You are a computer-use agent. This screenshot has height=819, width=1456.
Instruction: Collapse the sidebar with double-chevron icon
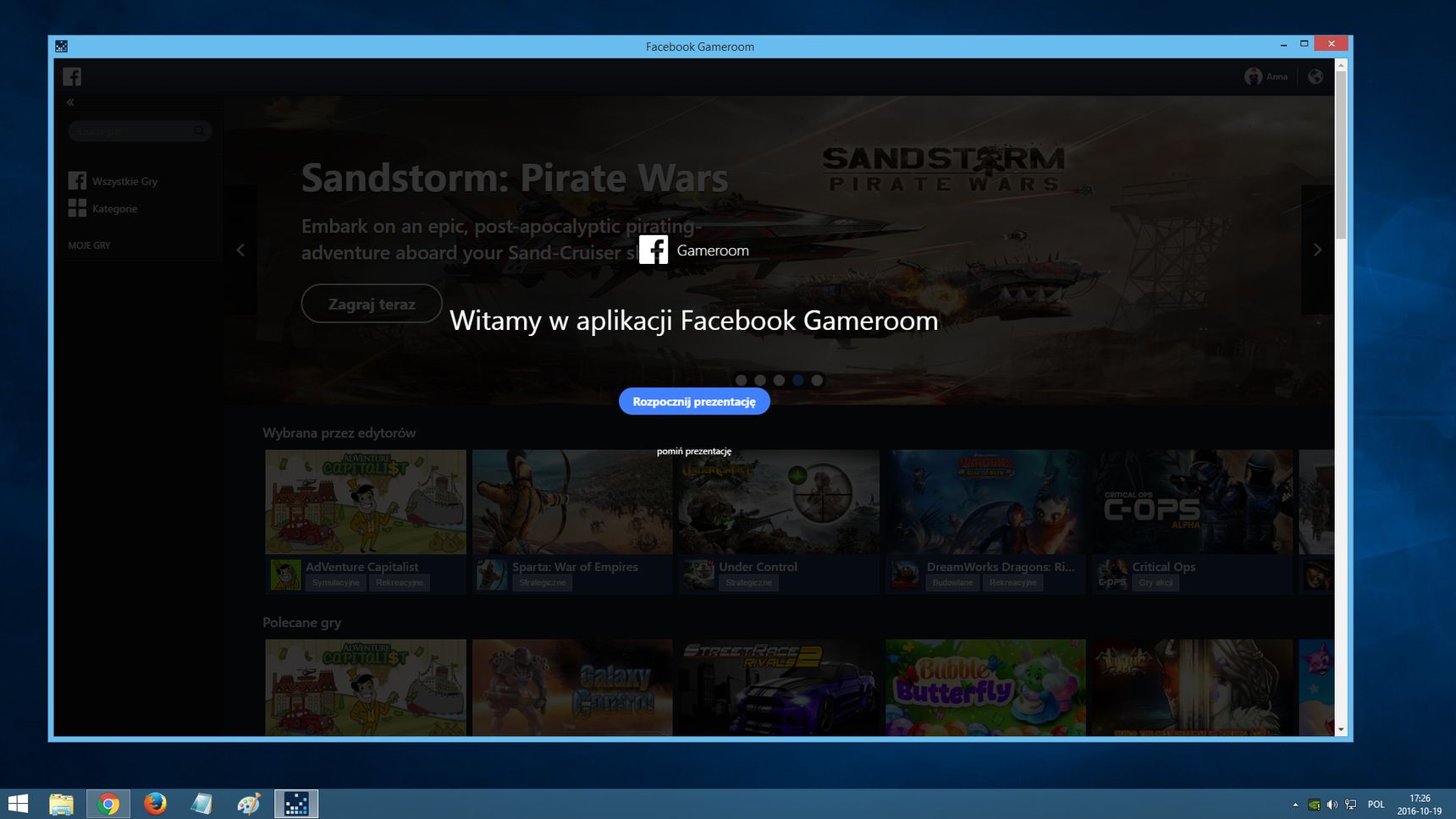[x=70, y=102]
